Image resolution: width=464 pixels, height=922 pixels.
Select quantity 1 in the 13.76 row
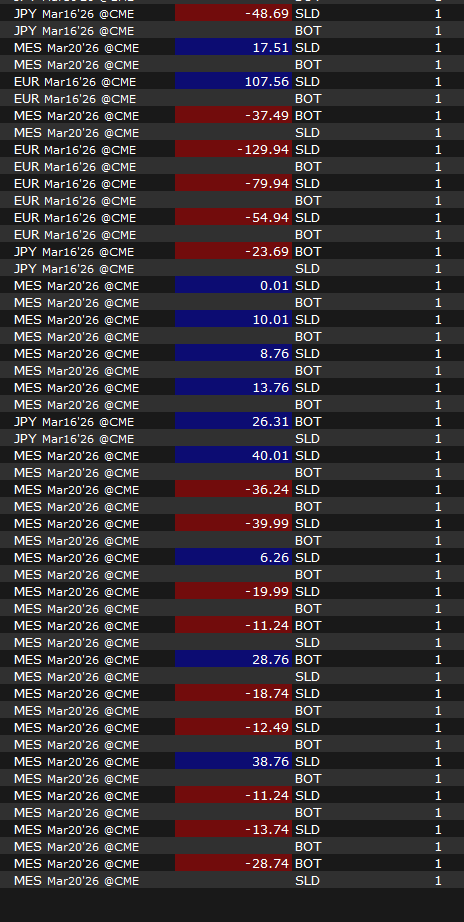(438, 387)
